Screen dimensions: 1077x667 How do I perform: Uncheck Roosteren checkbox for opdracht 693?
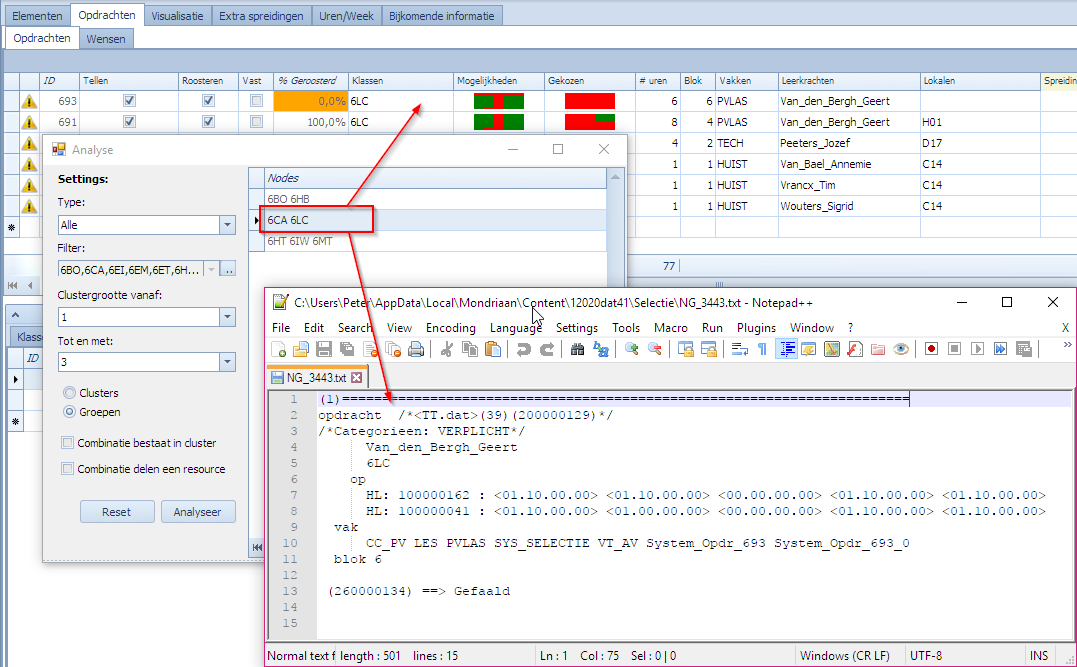(208, 101)
